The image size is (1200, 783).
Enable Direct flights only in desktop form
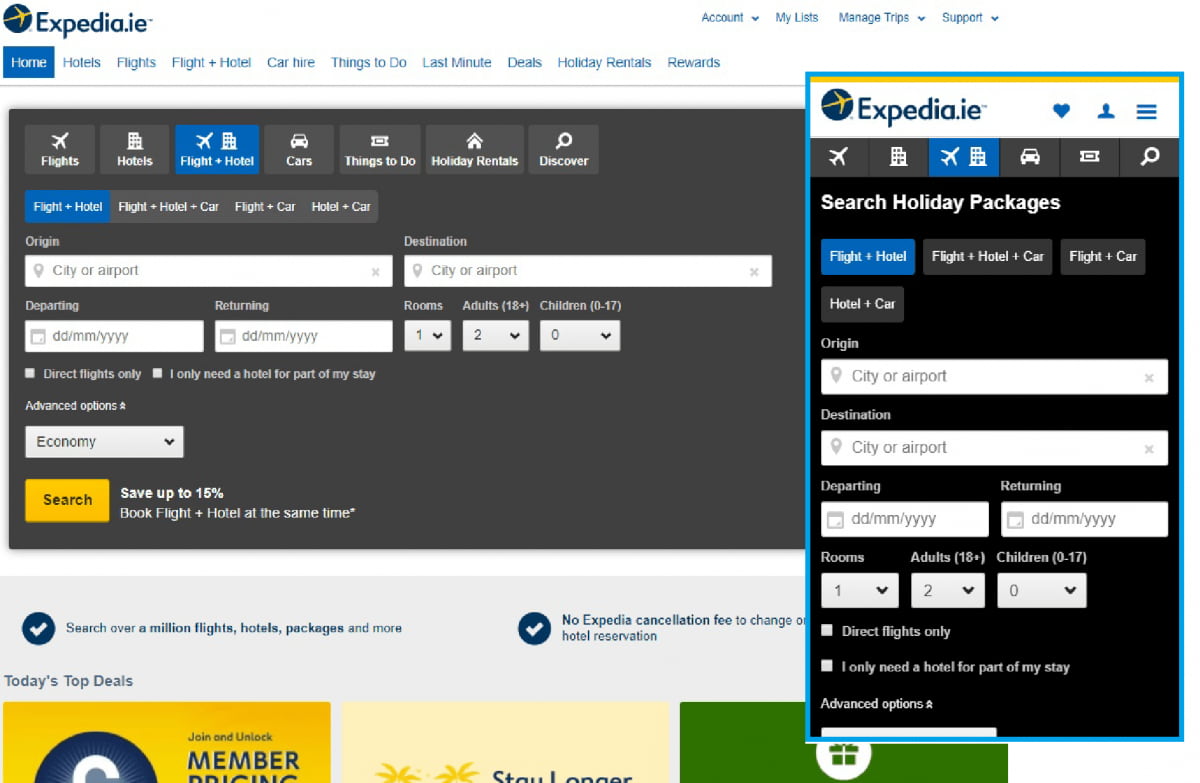pos(30,373)
